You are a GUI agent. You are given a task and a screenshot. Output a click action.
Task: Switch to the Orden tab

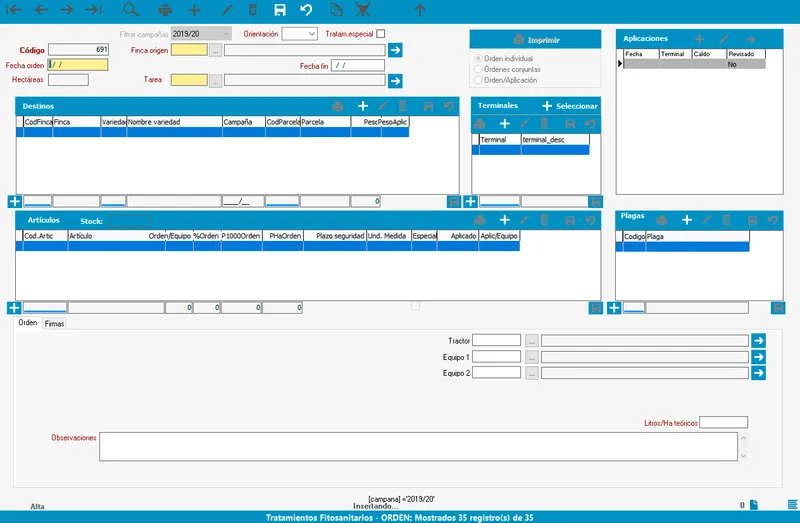click(x=28, y=322)
